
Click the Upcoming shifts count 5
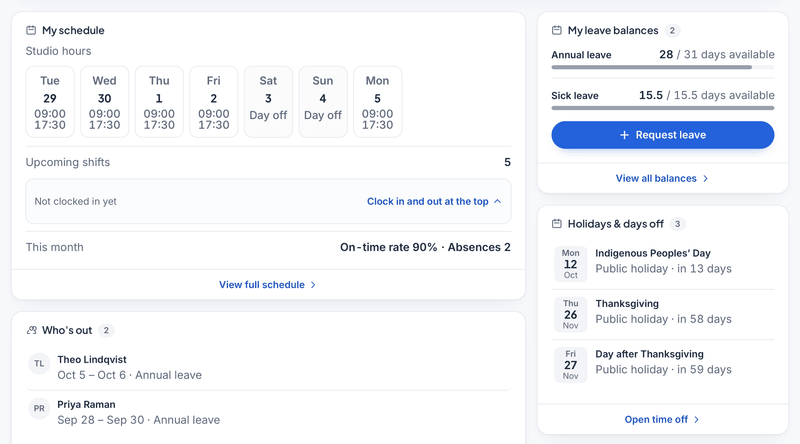click(x=507, y=162)
